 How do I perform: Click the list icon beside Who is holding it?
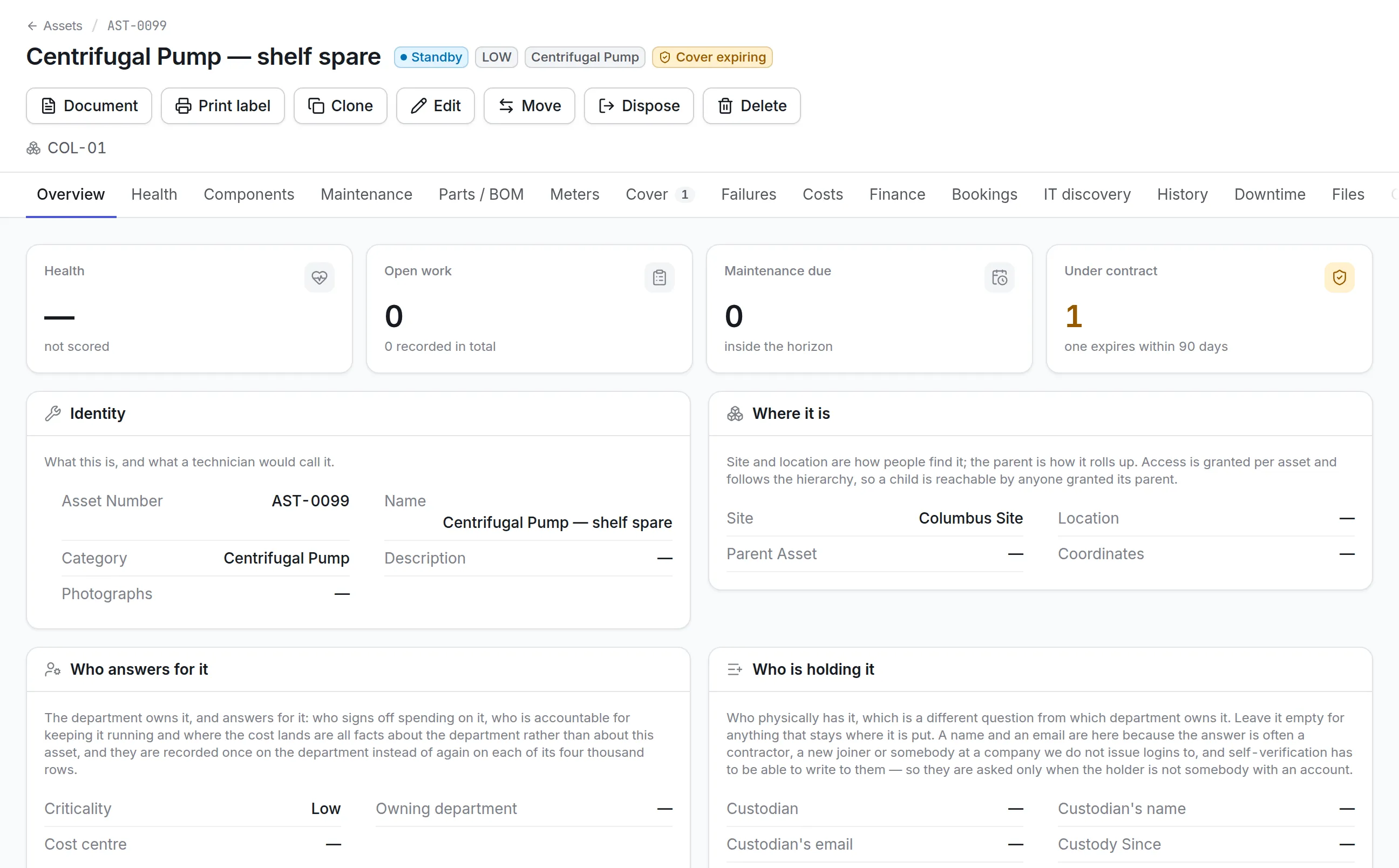pos(735,669)
